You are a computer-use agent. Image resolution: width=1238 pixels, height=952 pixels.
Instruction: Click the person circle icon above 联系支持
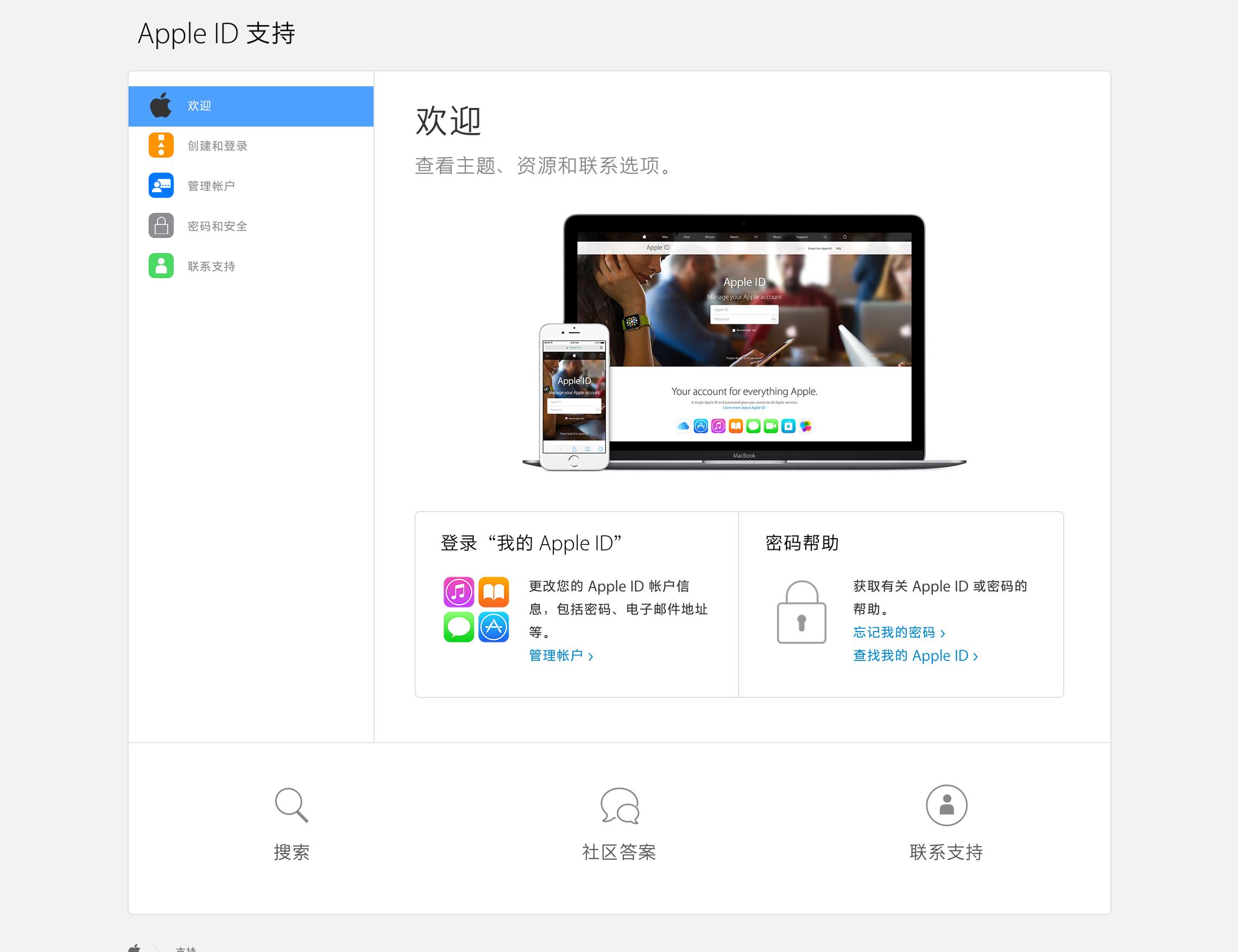pyautogui.click(x=948, y=805)
